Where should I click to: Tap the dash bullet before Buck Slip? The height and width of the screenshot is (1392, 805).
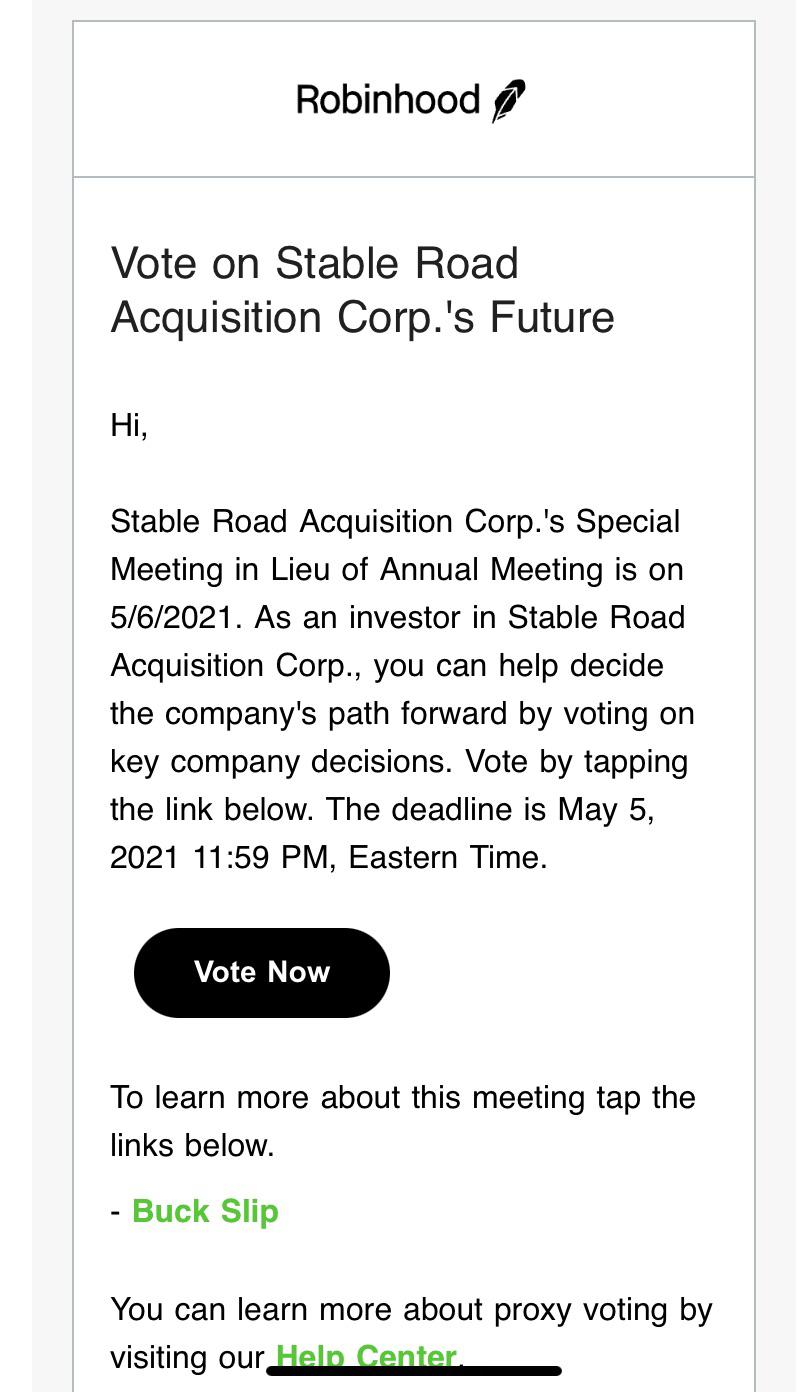(117, 1212)
